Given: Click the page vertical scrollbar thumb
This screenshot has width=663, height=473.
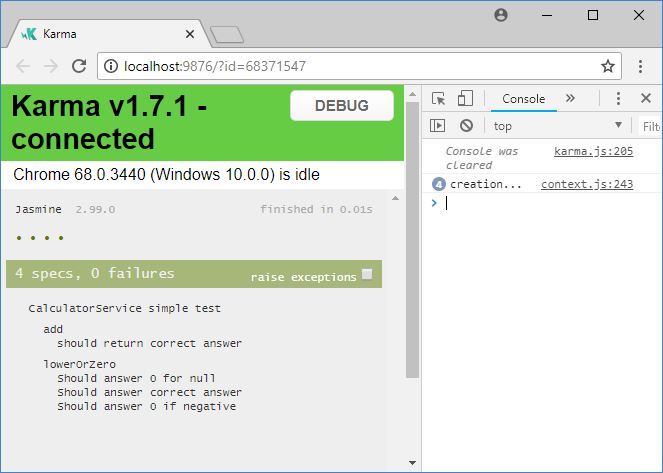Looking at the screenshot, I should [x=412, y=240].
